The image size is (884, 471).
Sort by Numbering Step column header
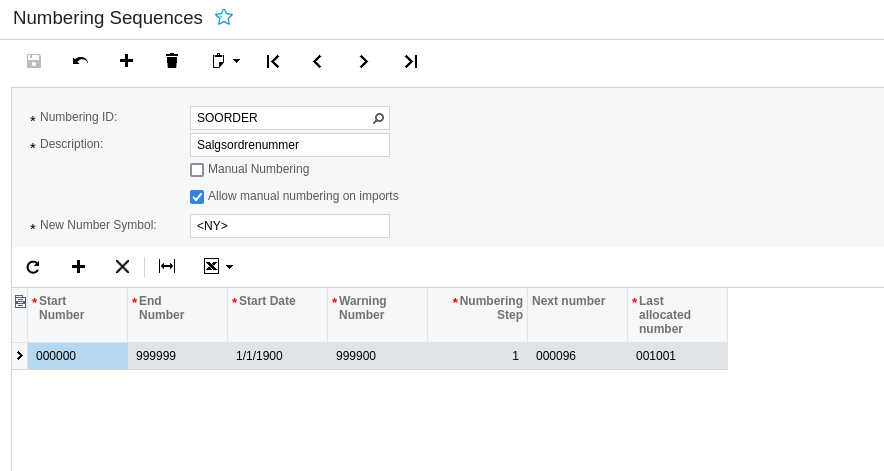point(478,315)
